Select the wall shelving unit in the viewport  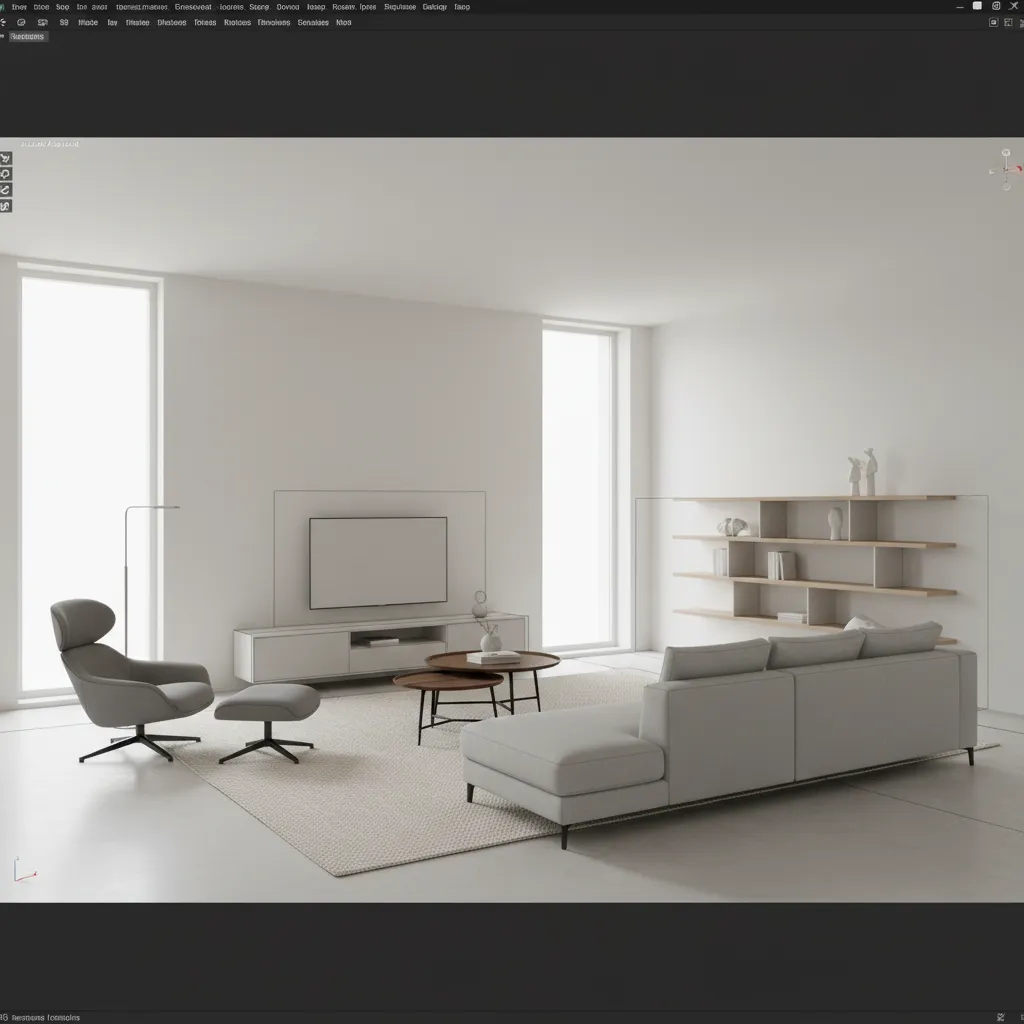(x=814, y=564)
